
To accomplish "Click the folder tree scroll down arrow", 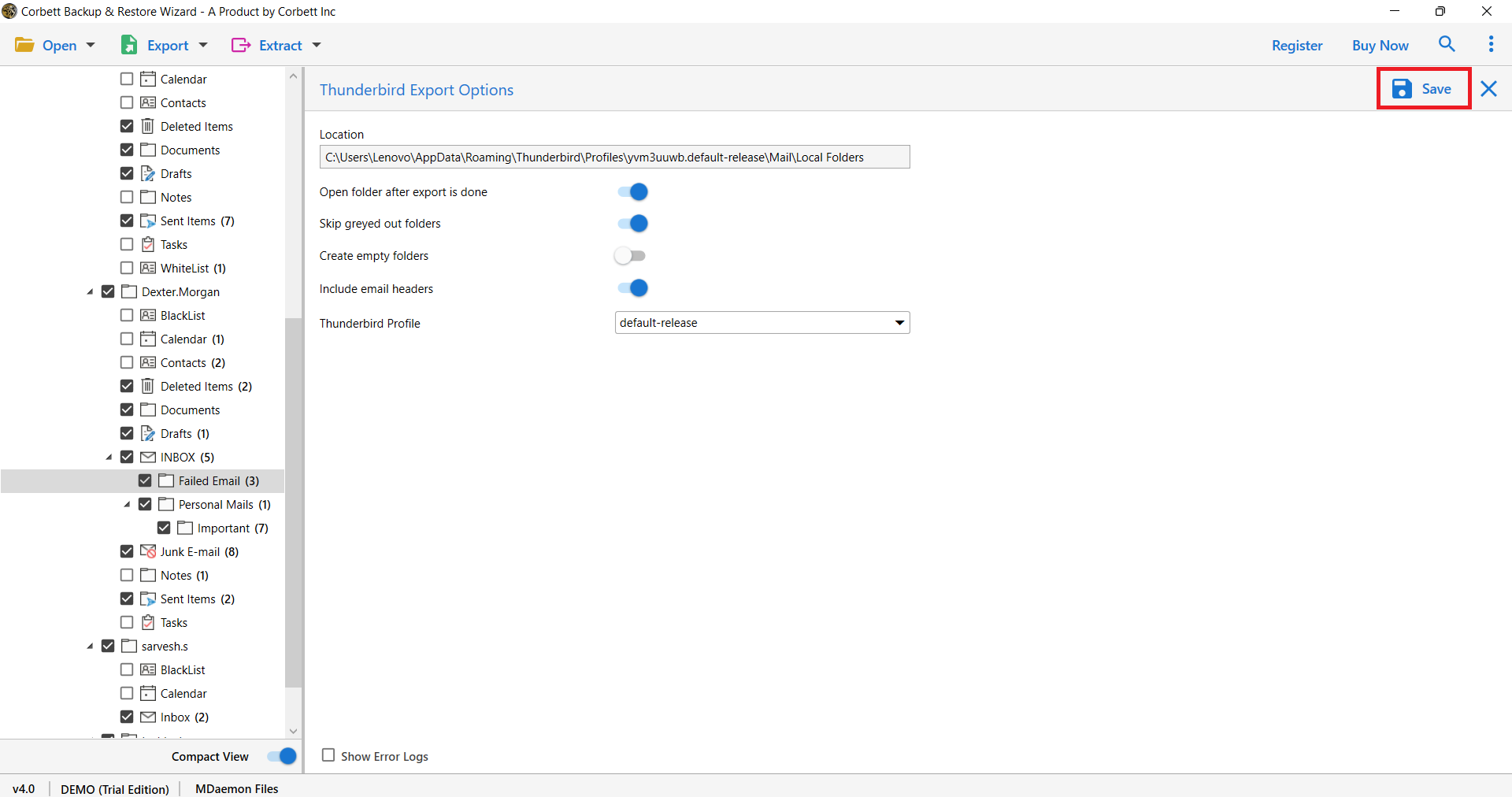I will [x=293, y=731].
